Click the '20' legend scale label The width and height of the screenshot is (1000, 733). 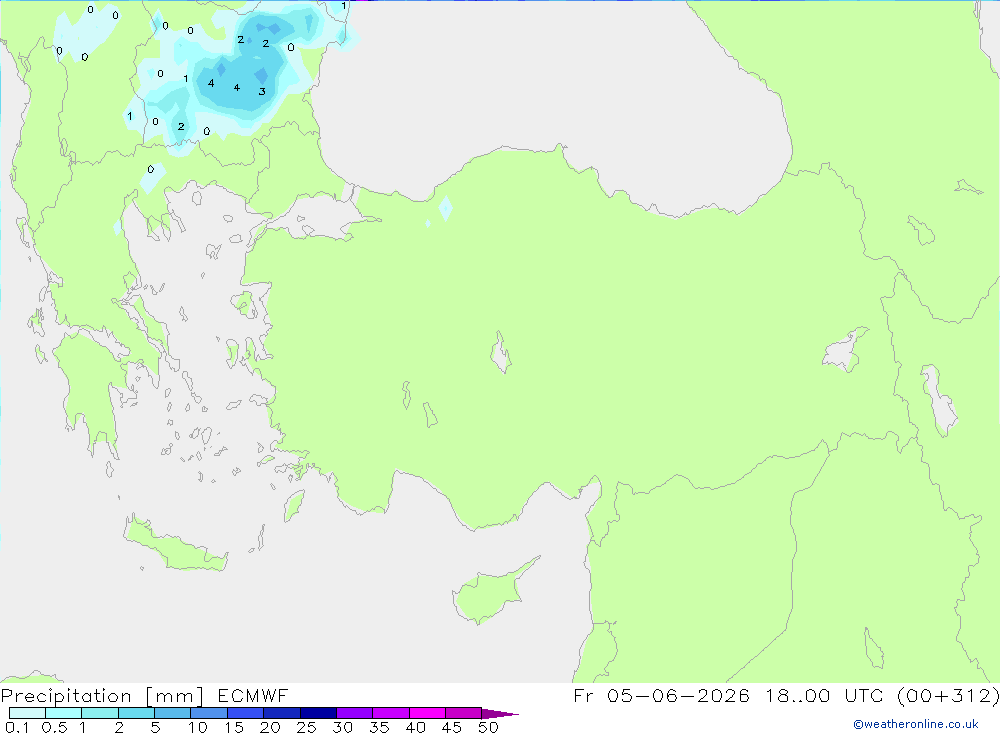270,727
